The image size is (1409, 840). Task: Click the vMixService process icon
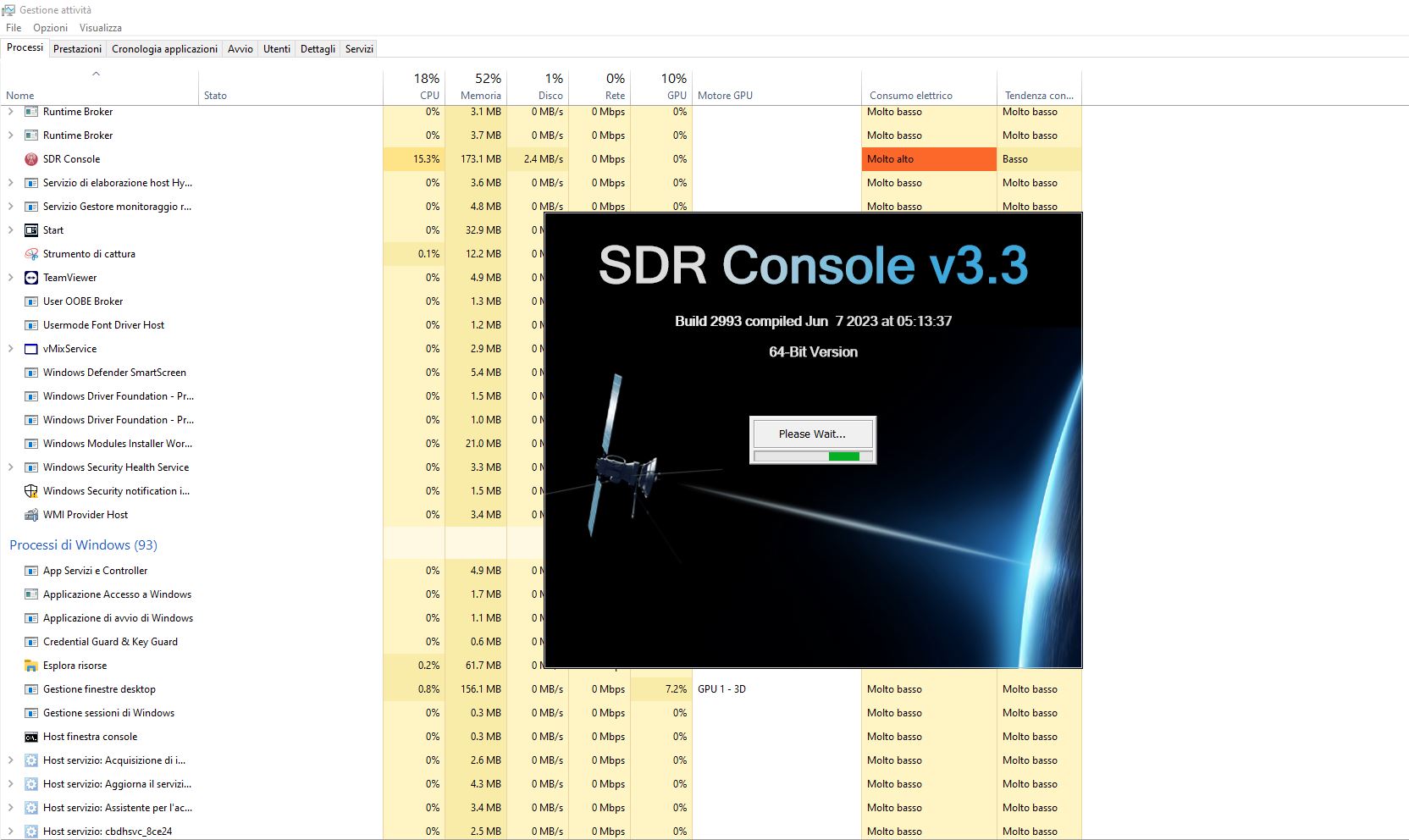(31, 349)
